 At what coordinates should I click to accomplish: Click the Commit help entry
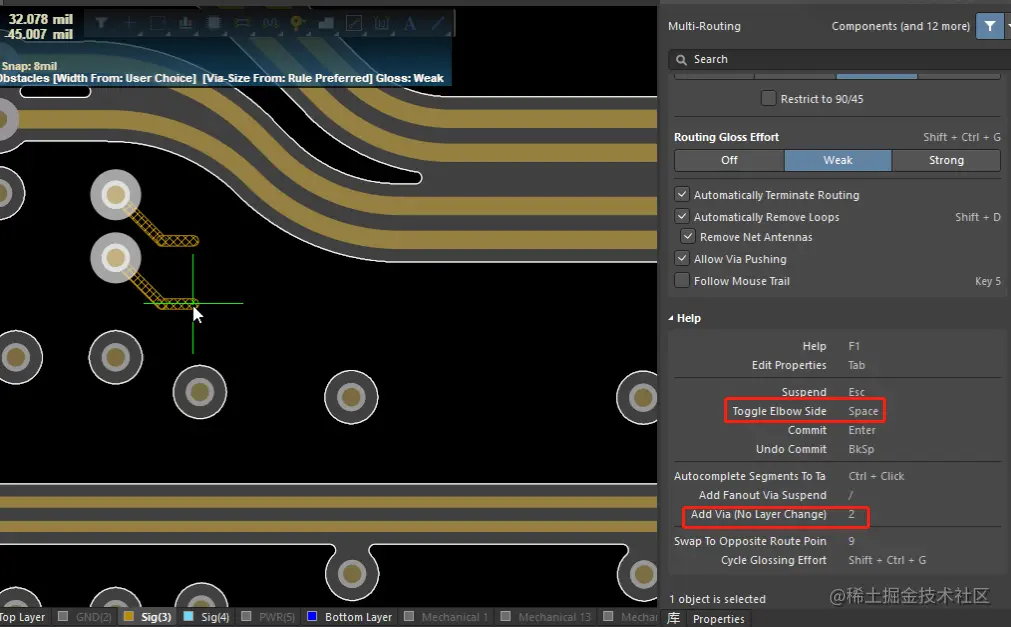pyautogui.click(x=831, y=430)
